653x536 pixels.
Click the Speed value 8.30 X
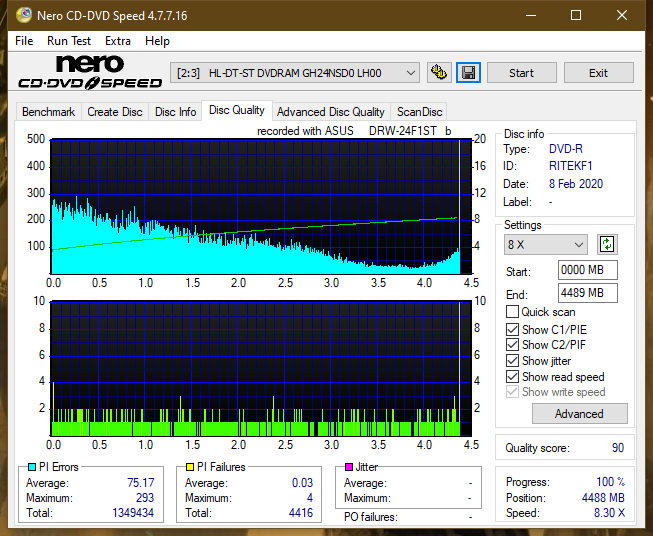point(609,513)
